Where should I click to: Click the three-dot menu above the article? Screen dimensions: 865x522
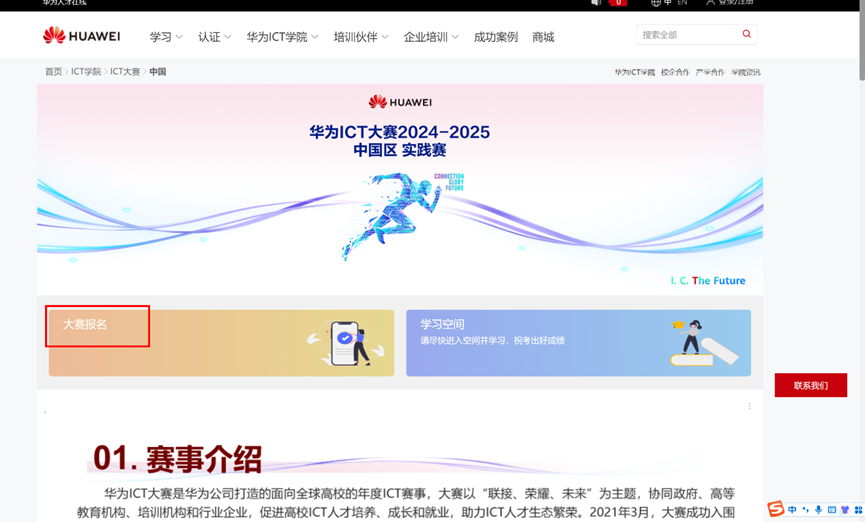749,406
